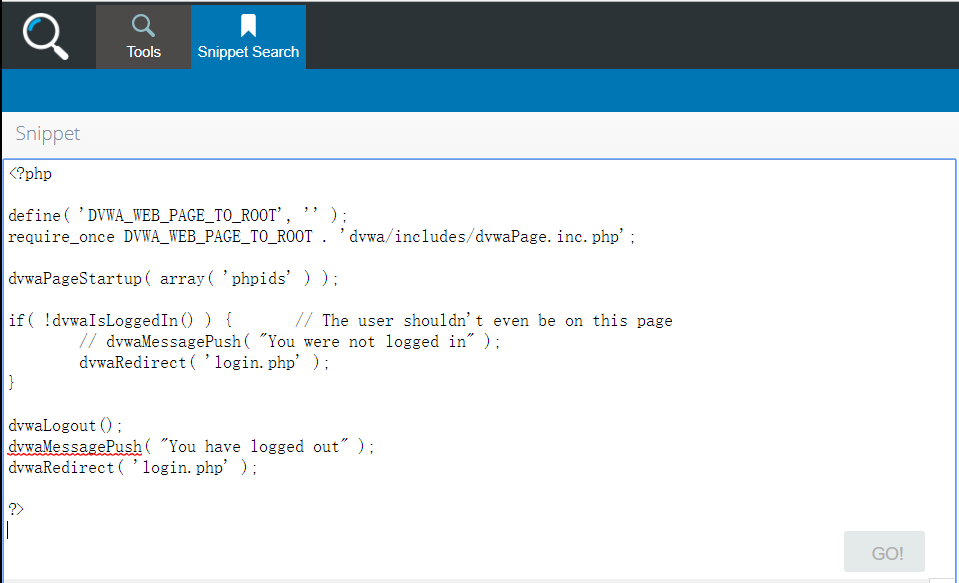The width and height of the screenshot is (959, 583).
Task: Click the define DVWA_WEB_PAGE_TO_ROOT line
Action: (177, 215)
